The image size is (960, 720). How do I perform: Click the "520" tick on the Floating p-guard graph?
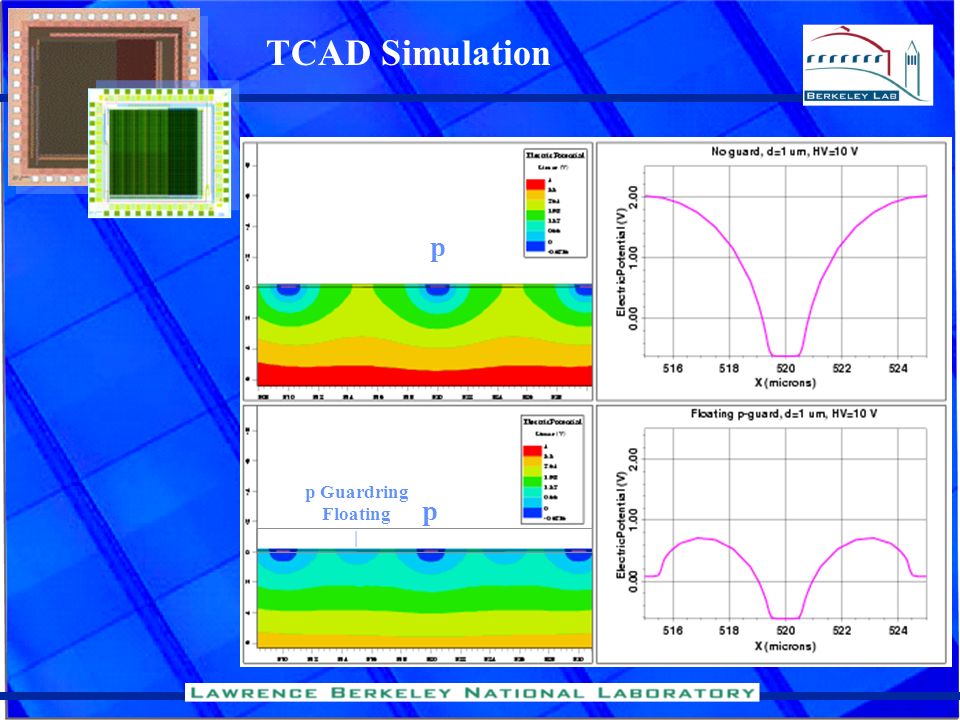(786, 630)
